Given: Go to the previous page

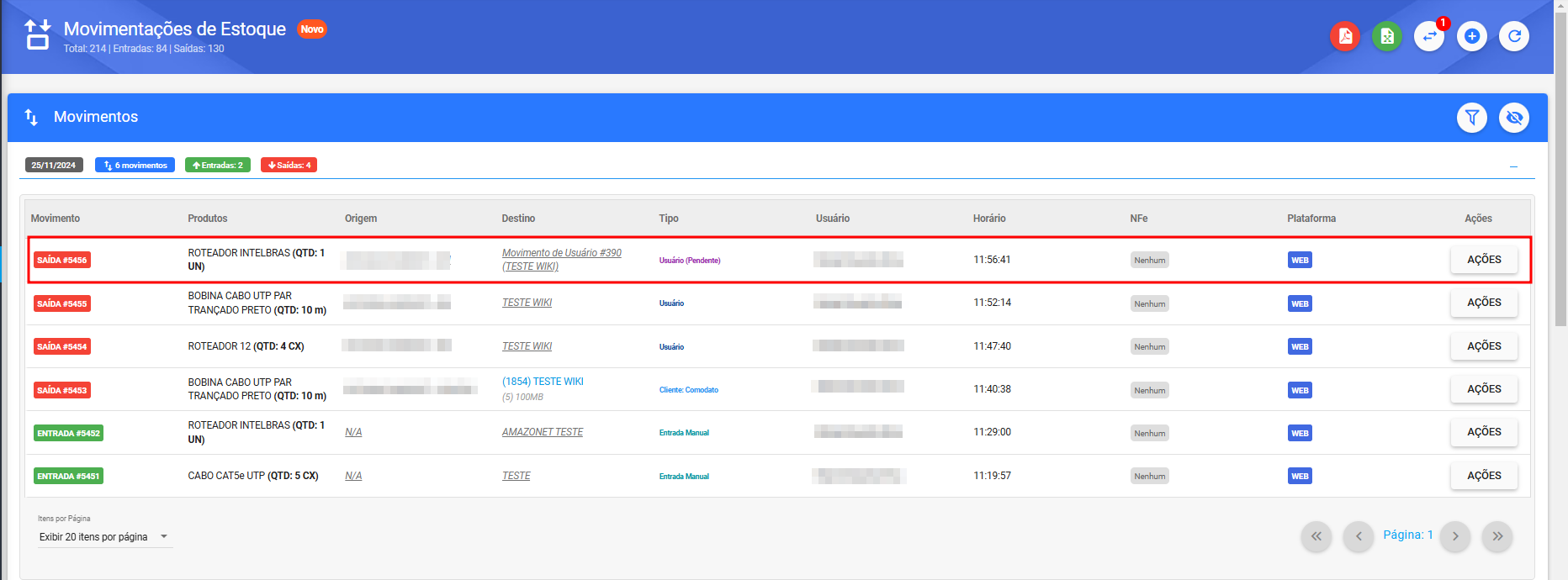Looking at the screenshot, I should coord(1359,536).
